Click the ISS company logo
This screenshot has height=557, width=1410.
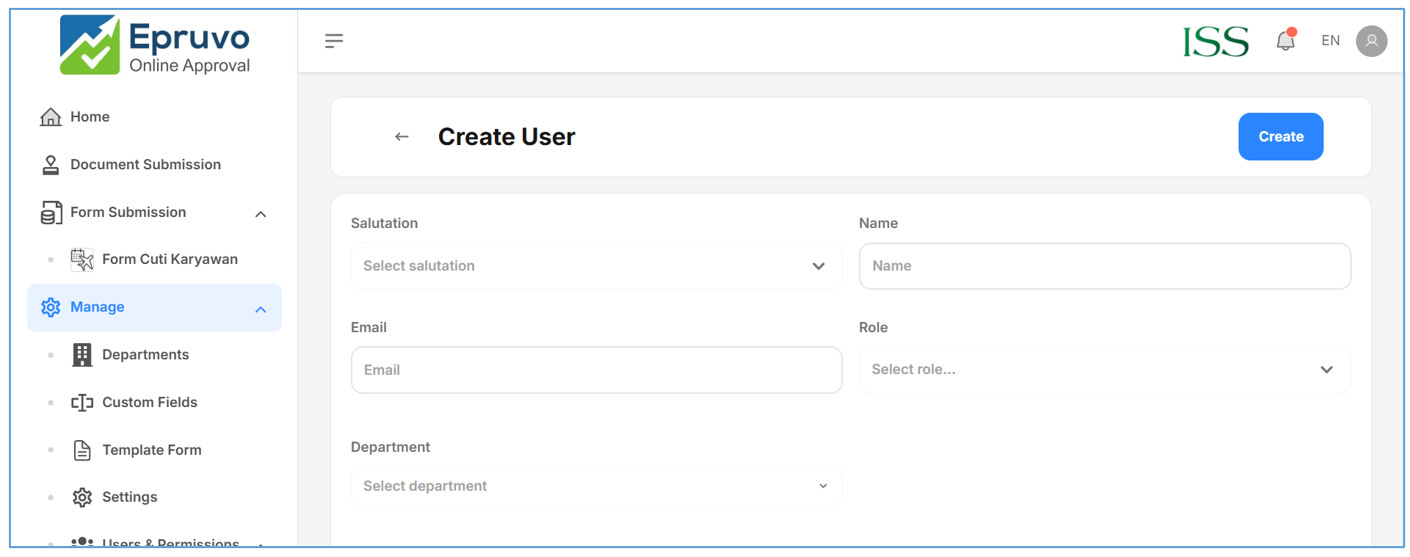click(1215, 42)
